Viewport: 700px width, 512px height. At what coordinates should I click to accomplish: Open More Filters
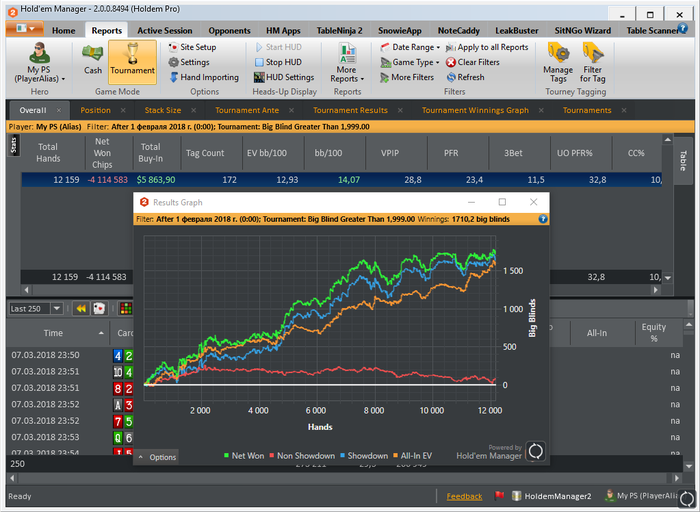pos(407,77)
